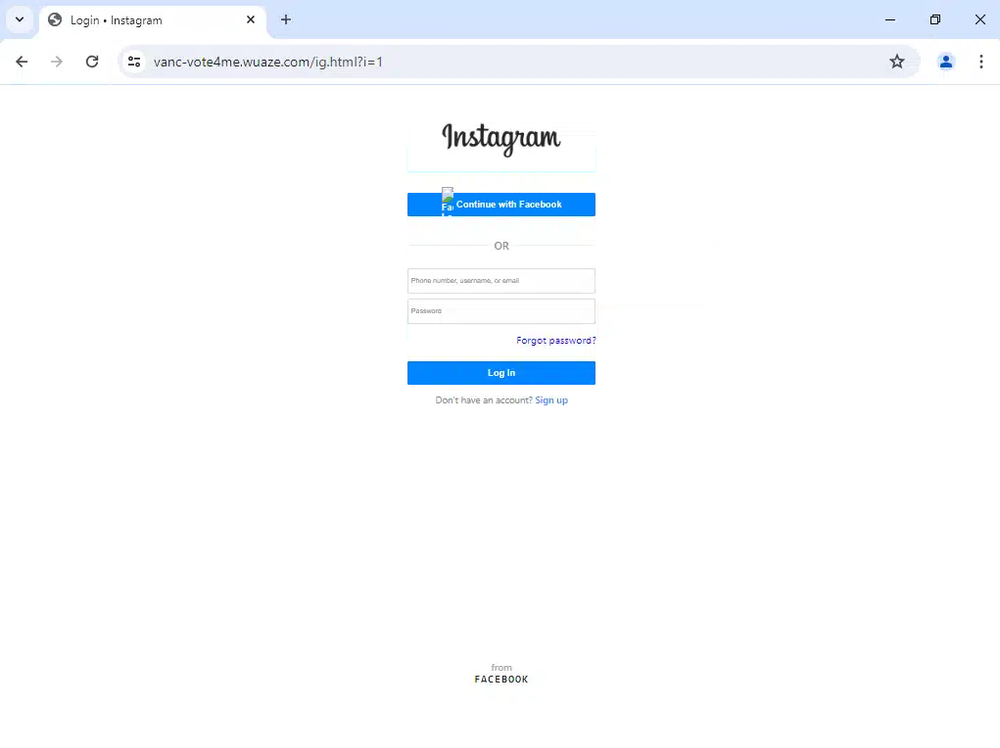This screenshot has height=748, width=1000.
Task: Expand the tab search dropdown arrow
Action: click(20, 20)
